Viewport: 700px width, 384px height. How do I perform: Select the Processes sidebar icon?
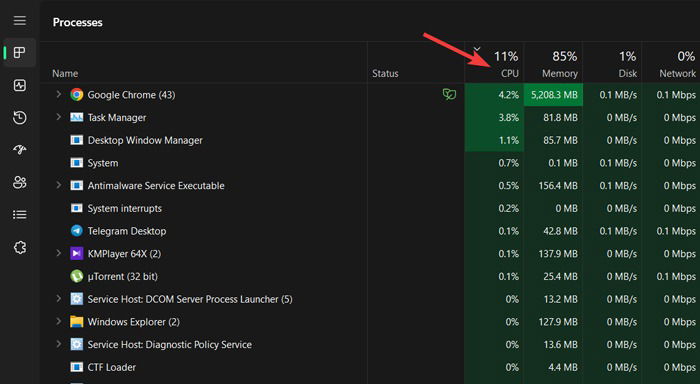[20, 53]
